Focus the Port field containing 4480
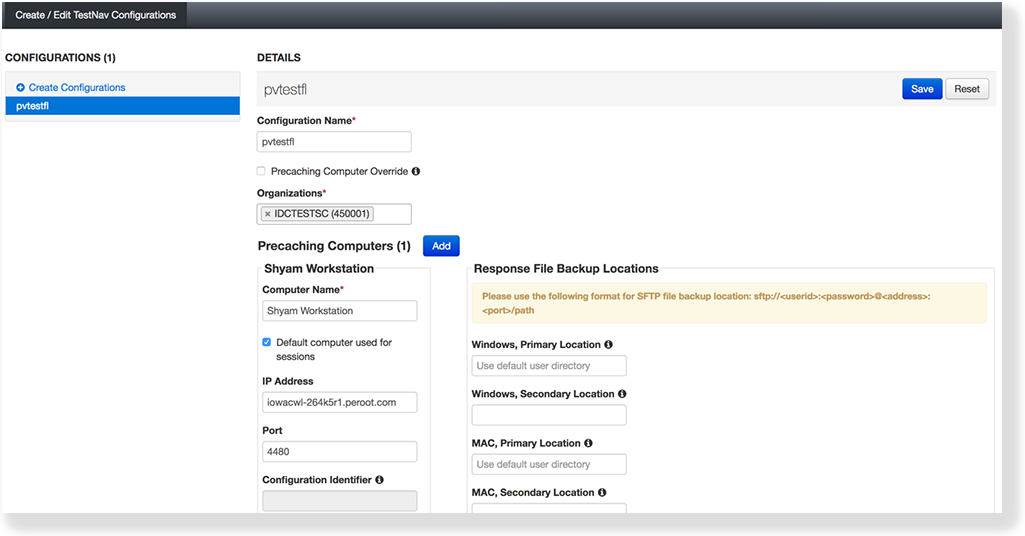 pos(339,451)
